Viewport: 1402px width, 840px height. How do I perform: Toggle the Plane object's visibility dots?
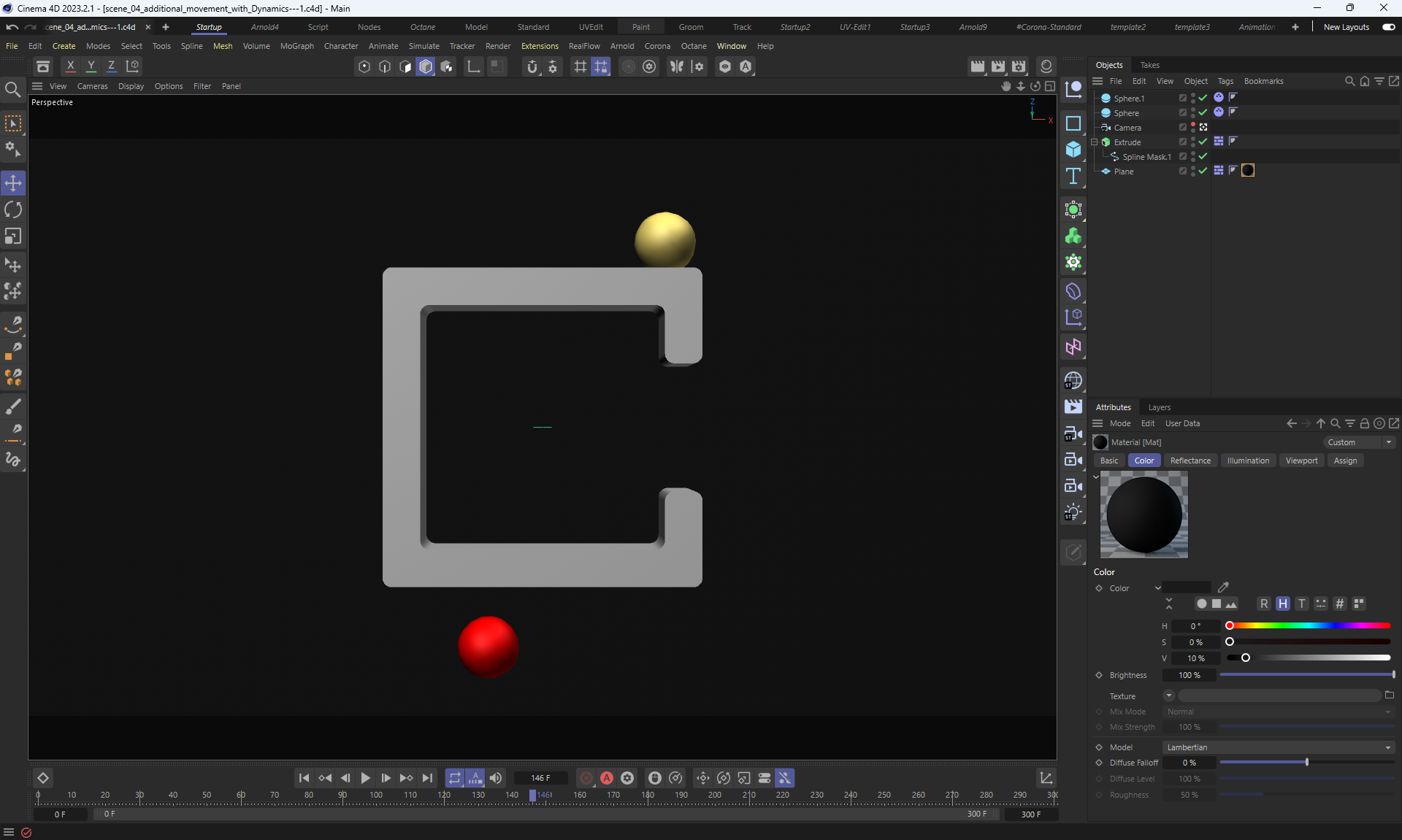pos(1193,171)
